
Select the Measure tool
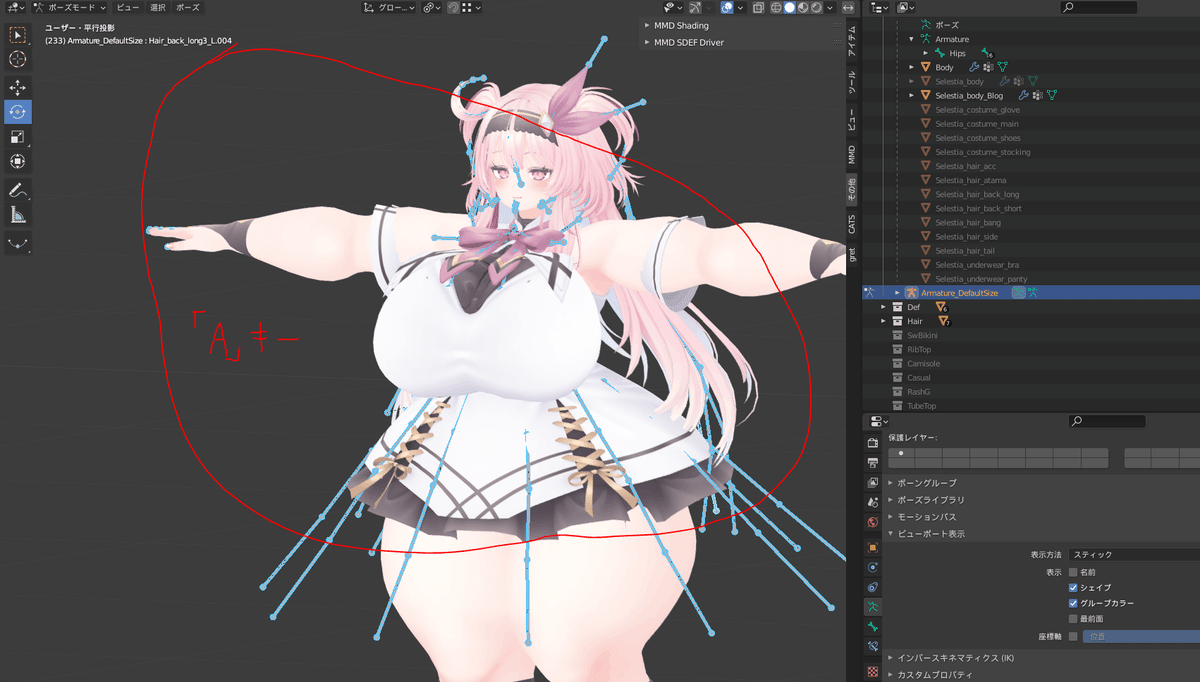pos(18,214)
